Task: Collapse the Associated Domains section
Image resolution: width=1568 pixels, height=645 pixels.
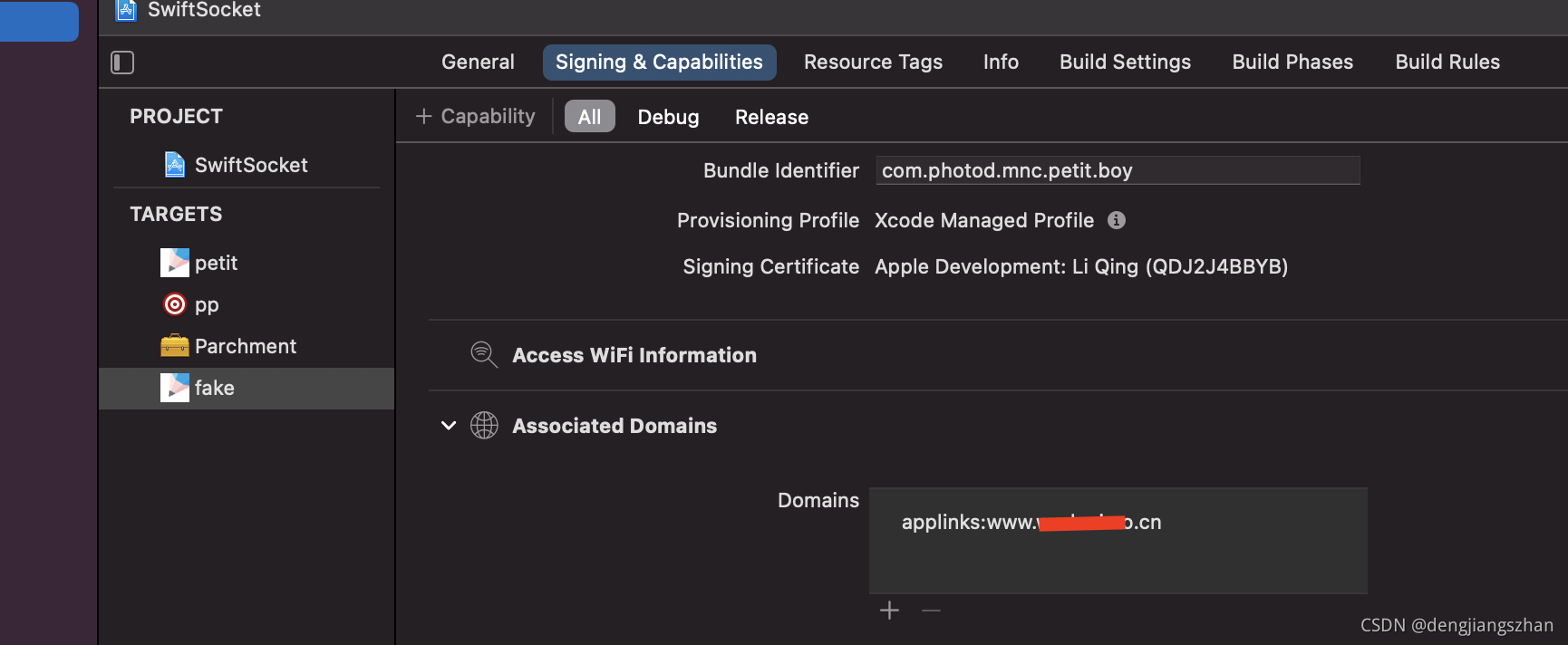Action: [x=449, y=425]
